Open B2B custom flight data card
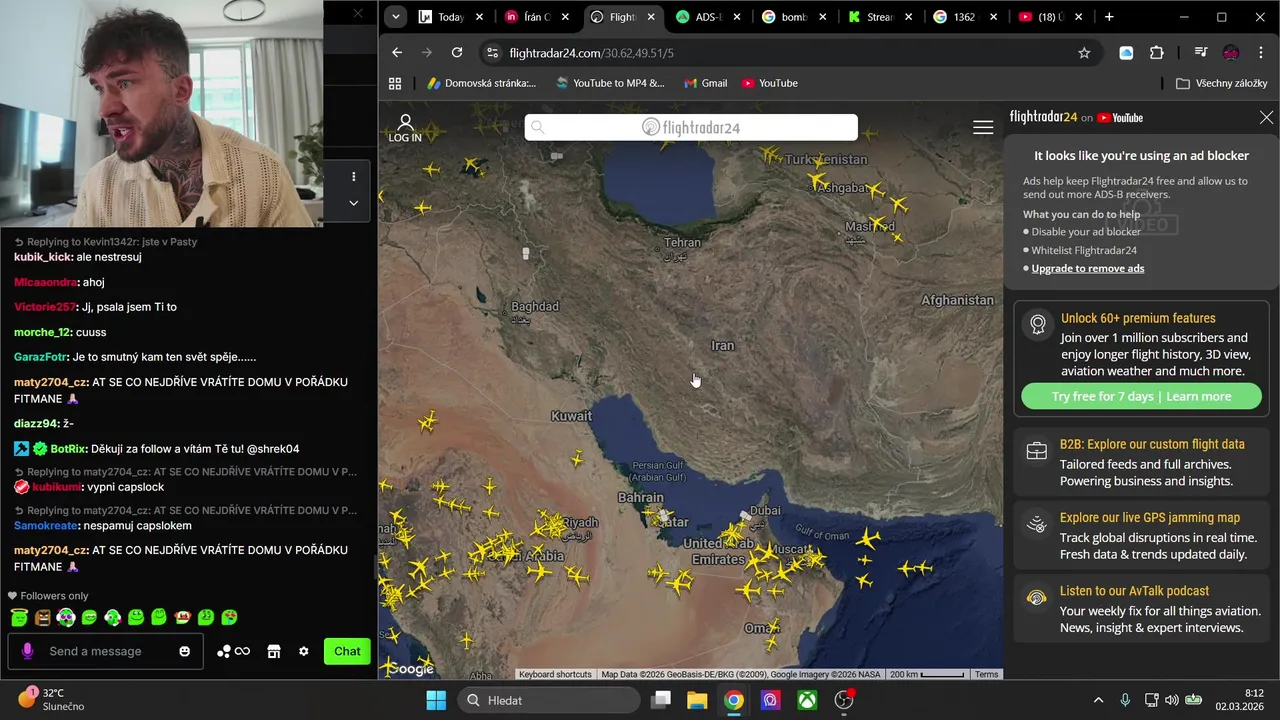The width and height of the screenshot is (1280, 720). click(x=1141, y=462)
